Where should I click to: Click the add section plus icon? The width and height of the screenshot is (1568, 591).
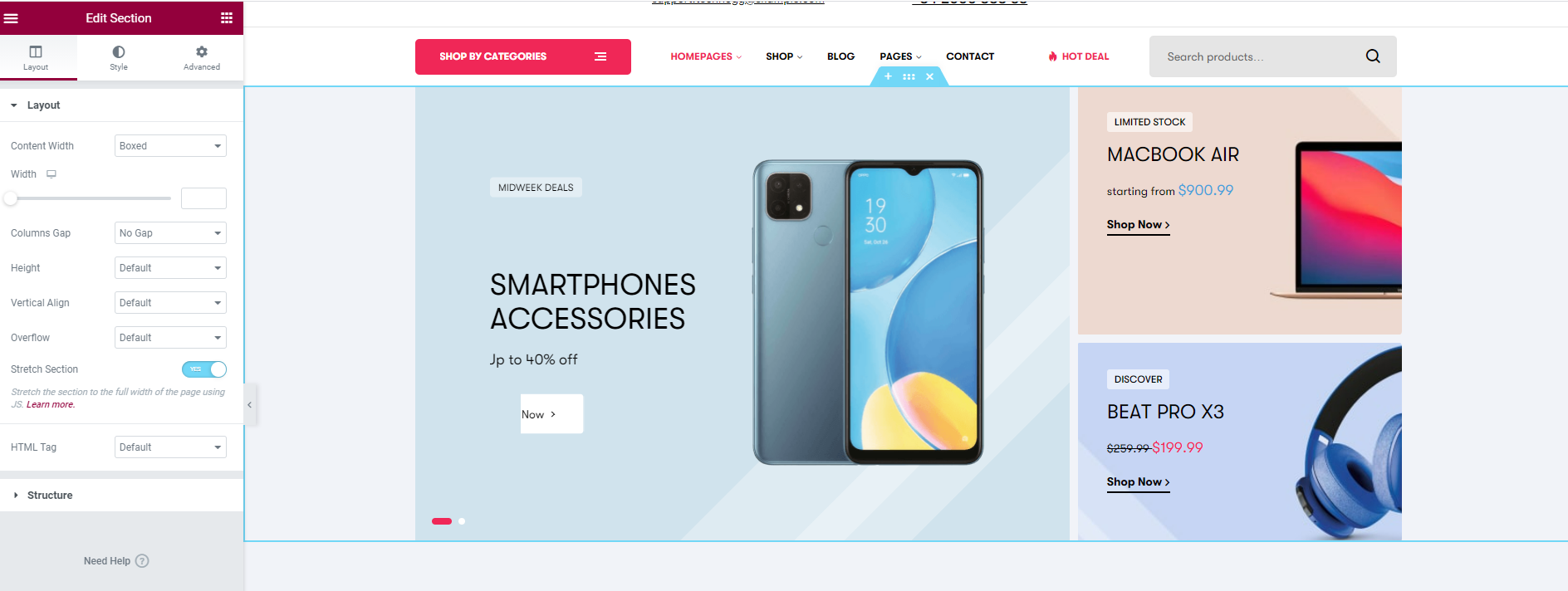[888, 76]
